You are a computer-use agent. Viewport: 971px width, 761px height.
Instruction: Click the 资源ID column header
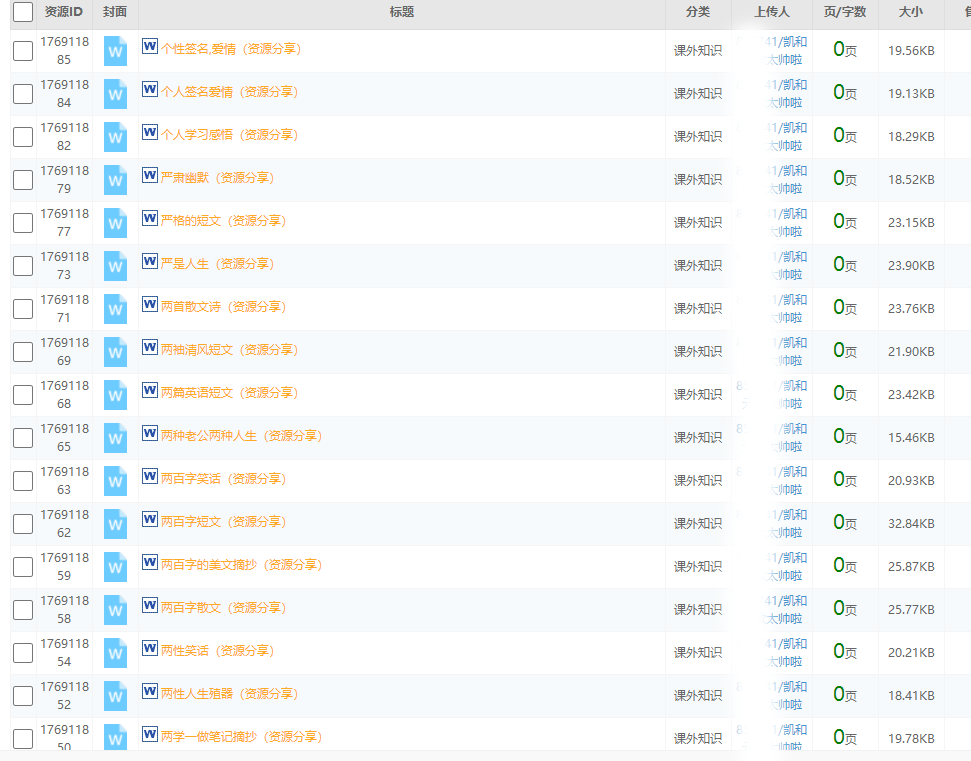[64, 12]
